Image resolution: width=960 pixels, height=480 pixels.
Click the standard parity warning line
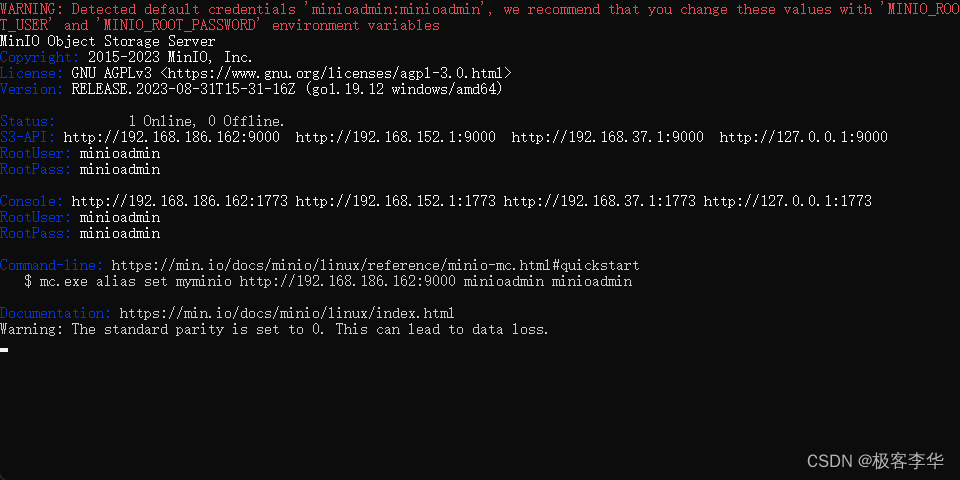pyautogui.click(x=274, y=329)
